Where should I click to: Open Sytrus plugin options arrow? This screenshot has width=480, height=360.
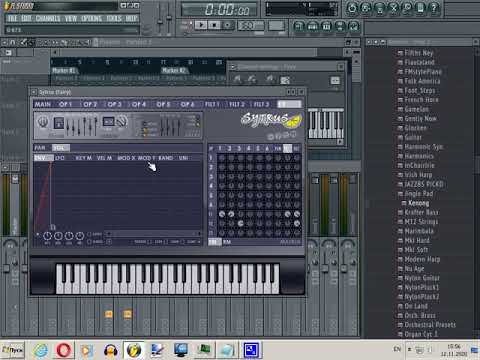point(34,92)
